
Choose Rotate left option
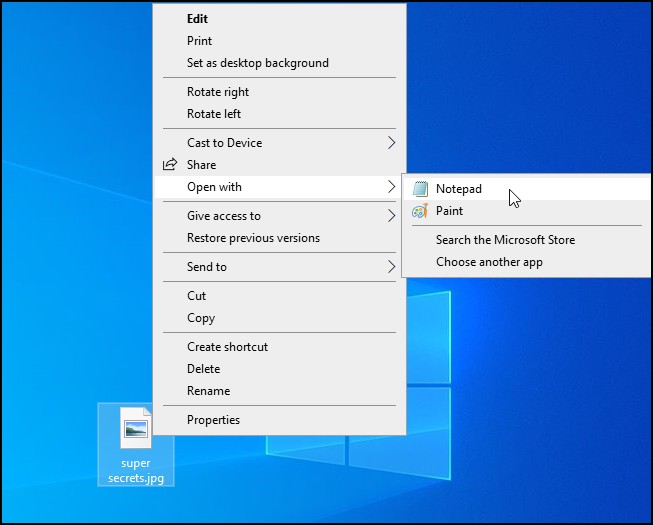tap(214, 114)
